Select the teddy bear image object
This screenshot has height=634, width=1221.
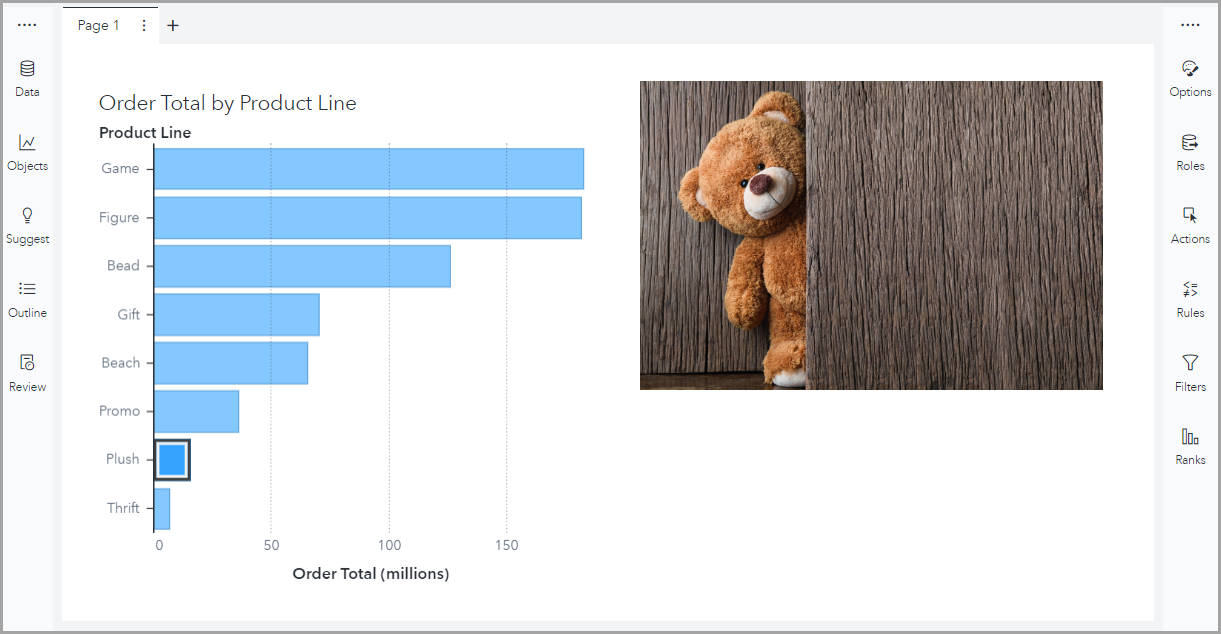pyautogui.click(x=870, y=234)
